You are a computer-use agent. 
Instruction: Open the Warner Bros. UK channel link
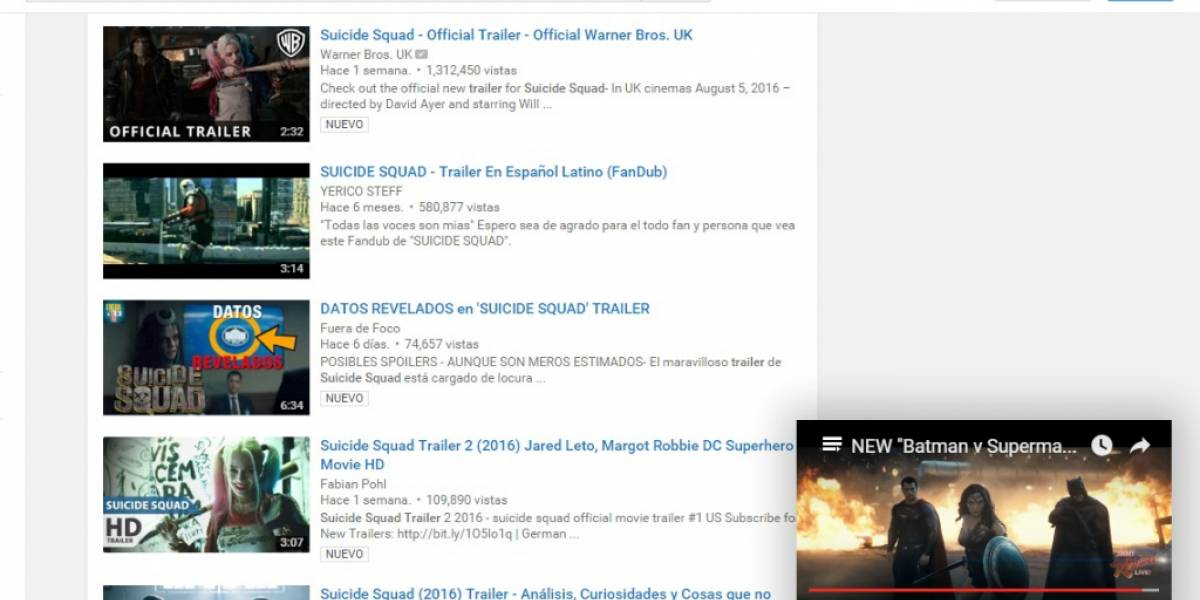click(366, 54)
